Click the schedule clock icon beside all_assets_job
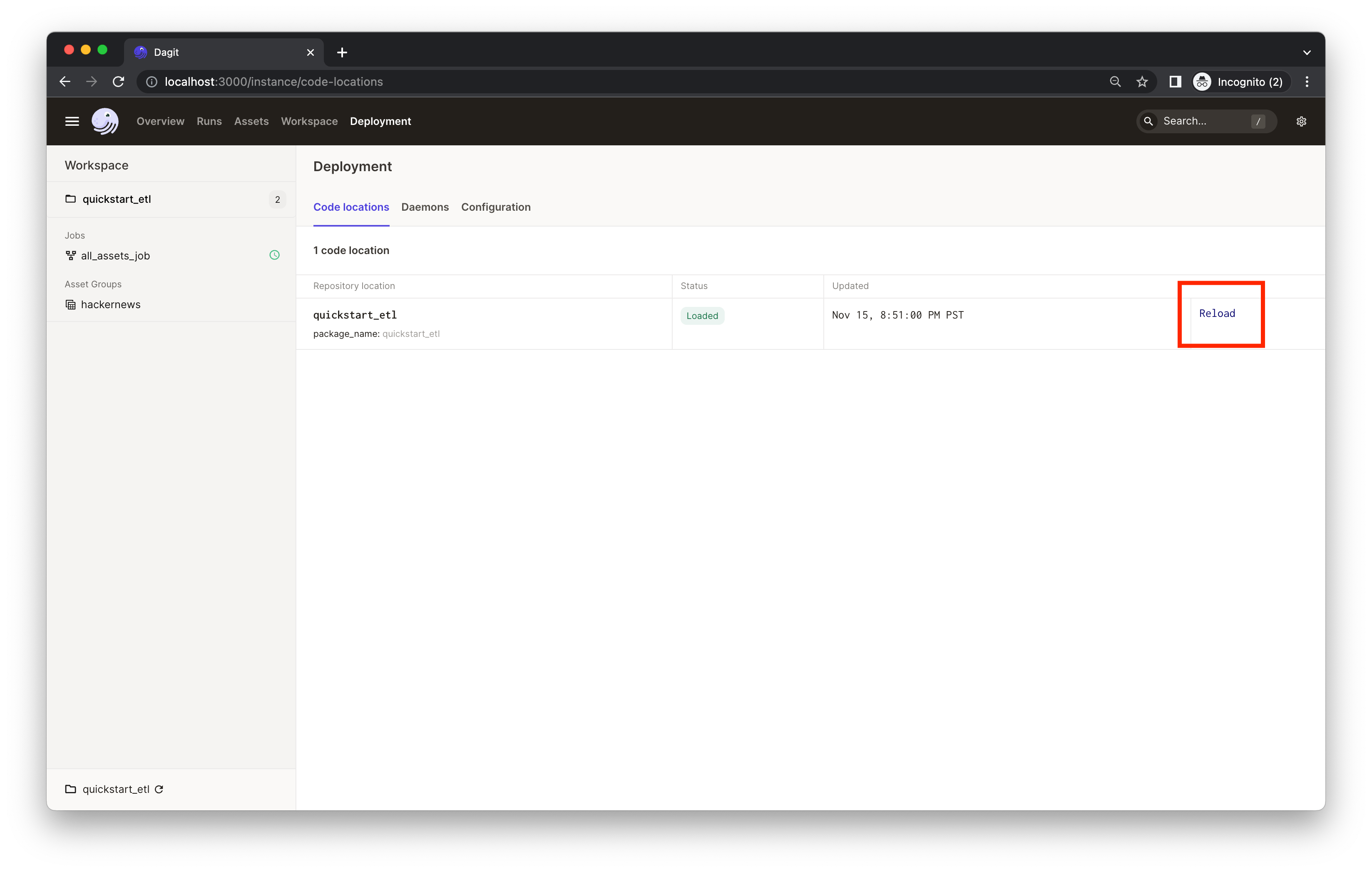This screenshot has width=1372, height=872. [x=274, y=255]
